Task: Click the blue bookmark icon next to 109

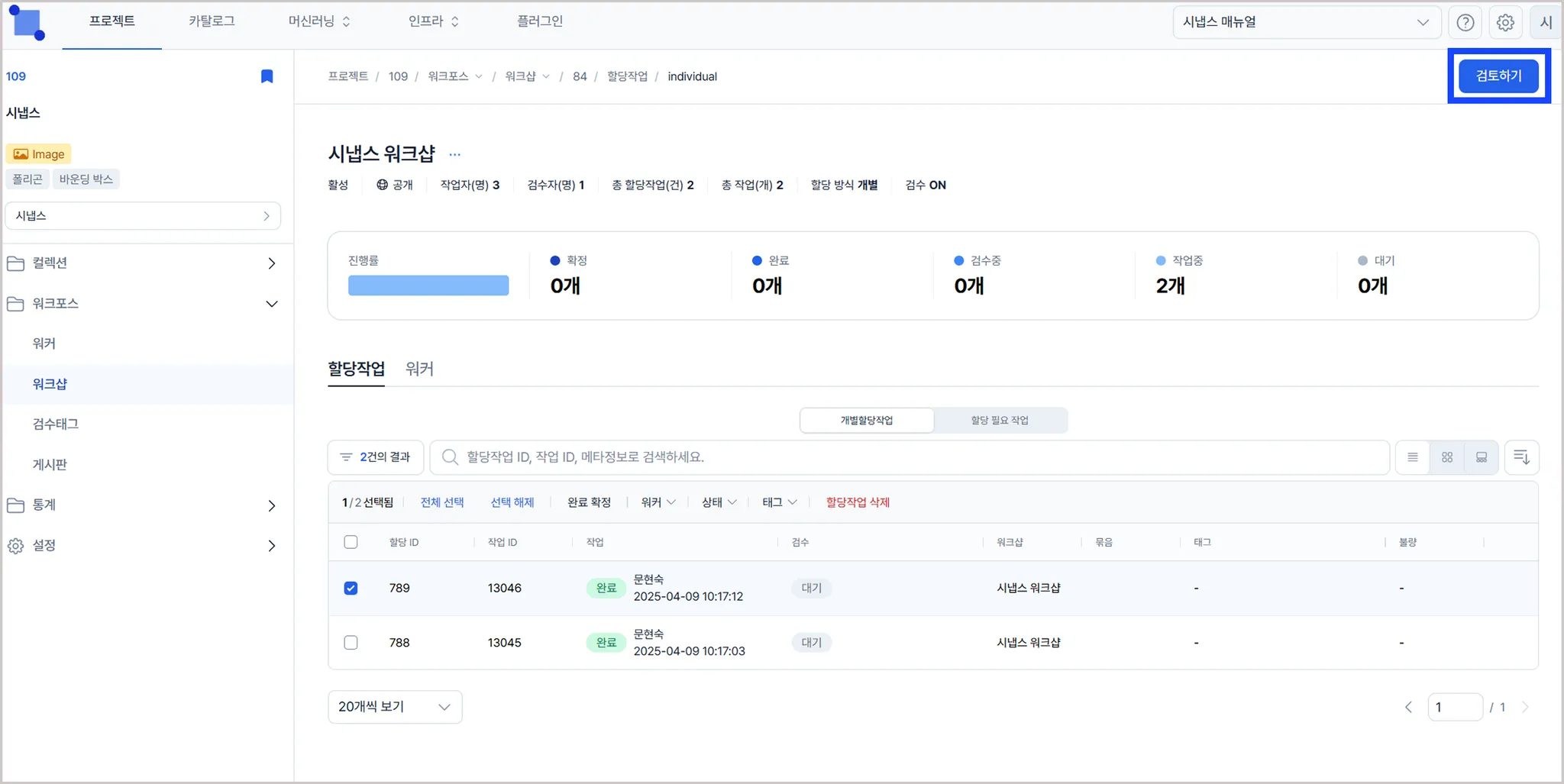Action: (267, 76)
